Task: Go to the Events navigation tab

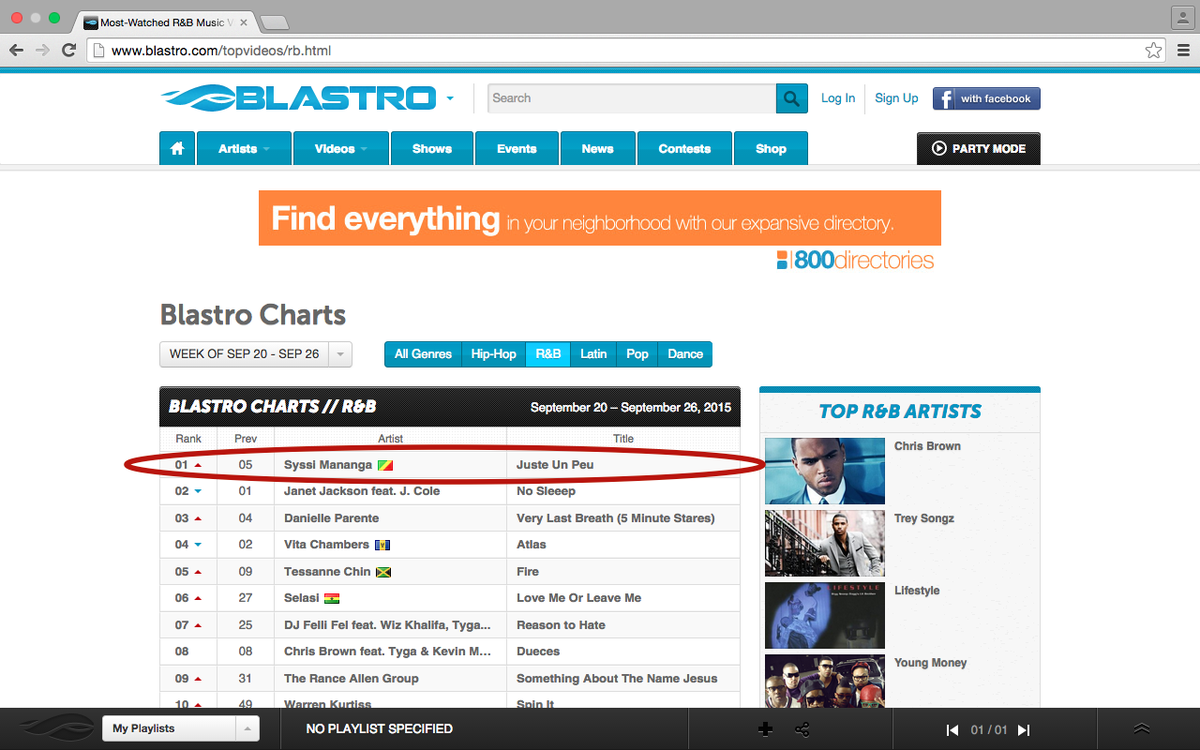Action: (517, 148)
